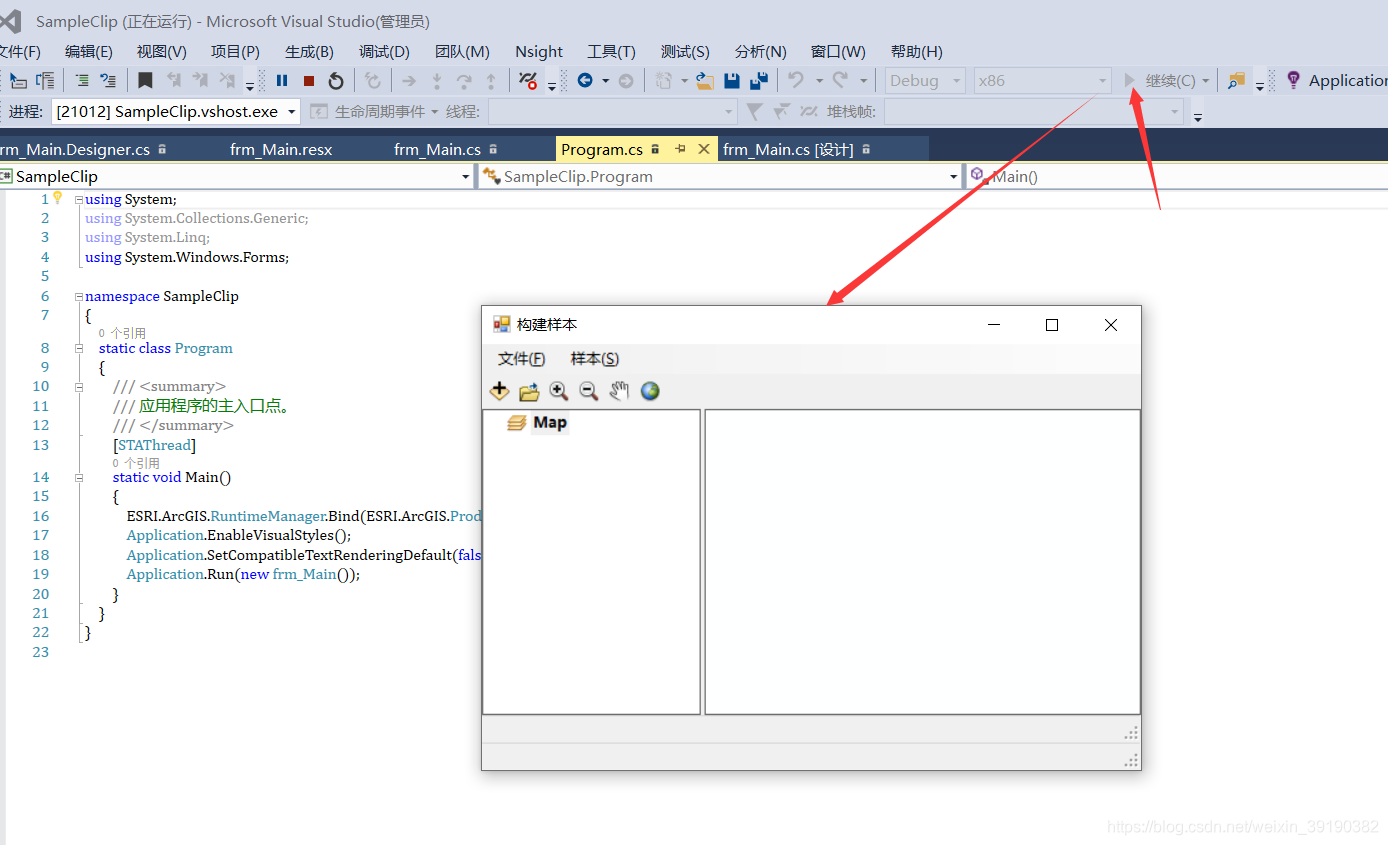Open dropdown arrow next to 继续(C) button
The width and height of the screenshot is (1388, 845).
pyautogui.click(x=1205, y=81)
